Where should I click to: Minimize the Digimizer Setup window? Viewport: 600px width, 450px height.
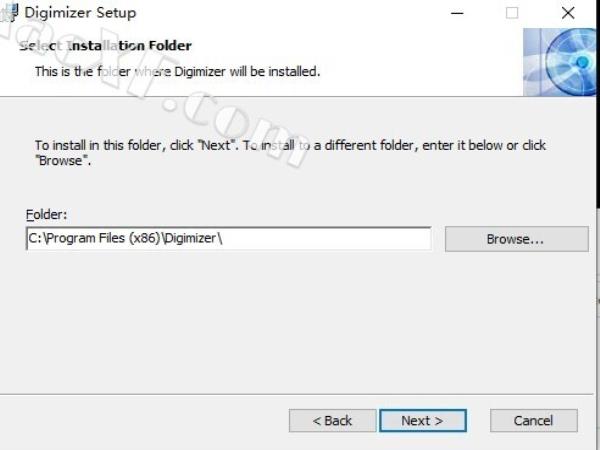(x=457, y=13)
